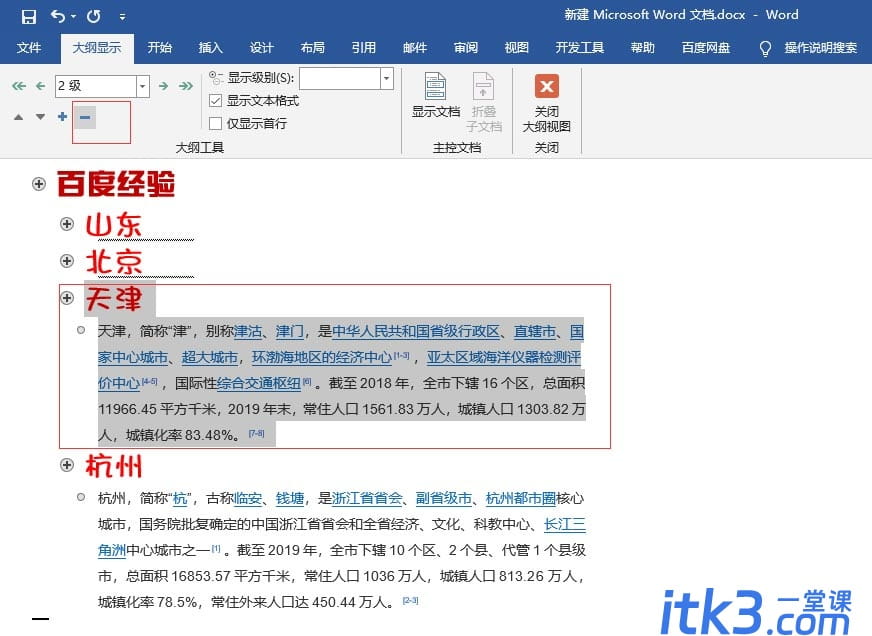Screen dimensions: 872x636
Task: Select the 天津 body text bullet
Action: 81,331
